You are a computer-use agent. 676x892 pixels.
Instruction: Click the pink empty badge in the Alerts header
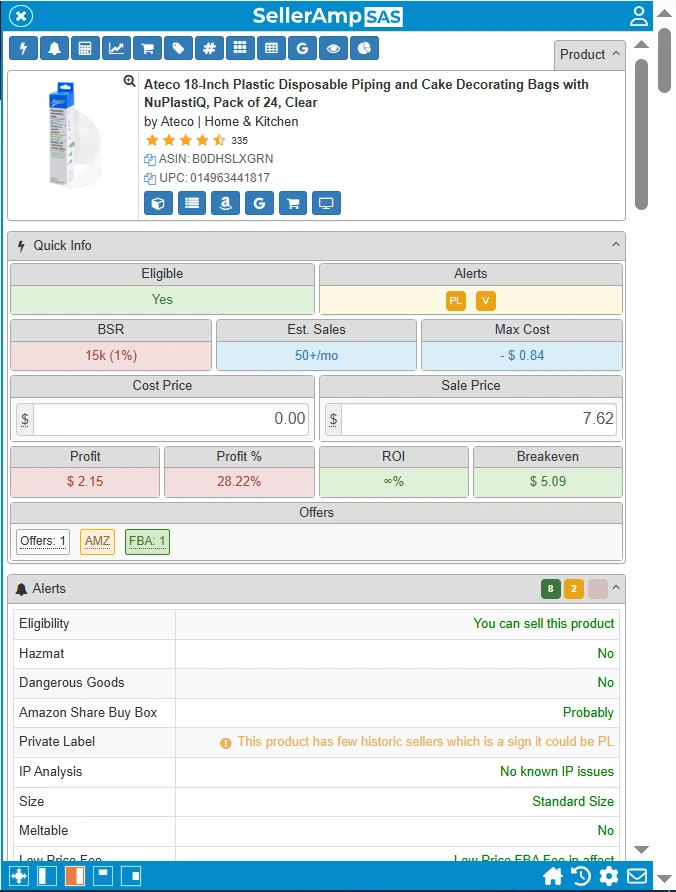click(x=597, y=589)
